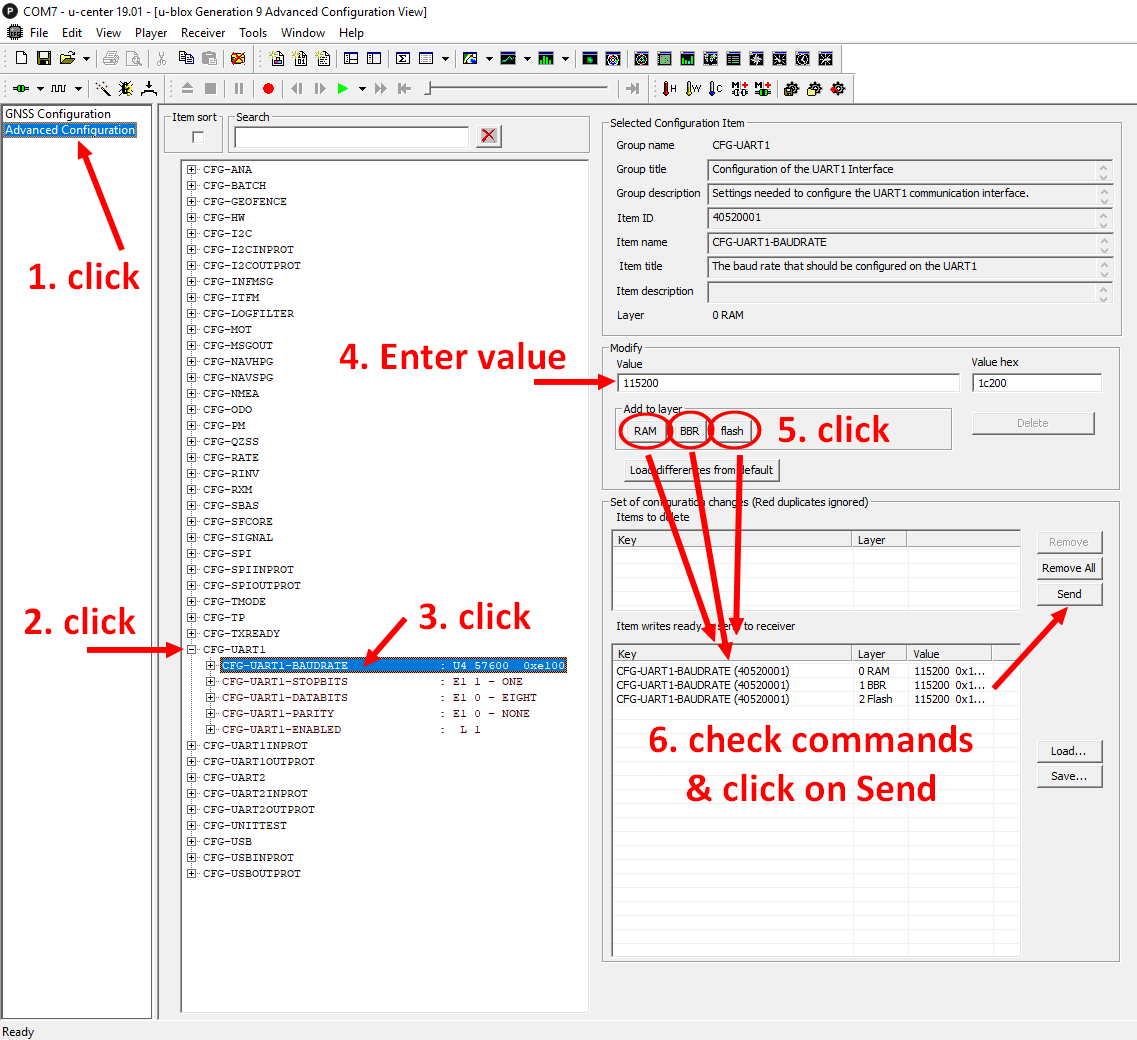The height and width of the screenshot is (1040, 1137).
Task: Open the Histogram view bar-chart icon
Action: pos(546,59)
